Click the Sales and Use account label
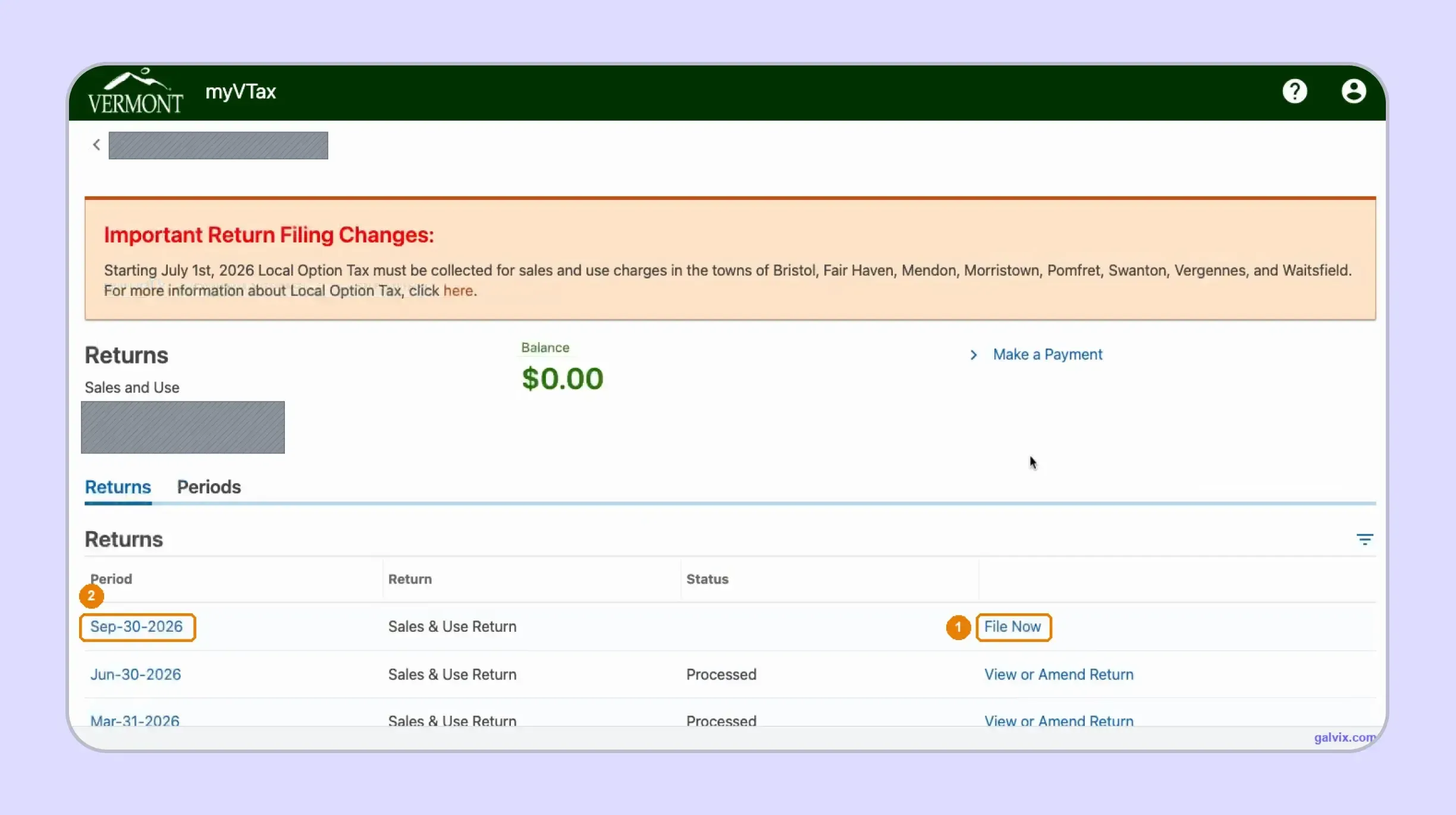This screenshot has width=1456, height=815. [x=132, y=387]
